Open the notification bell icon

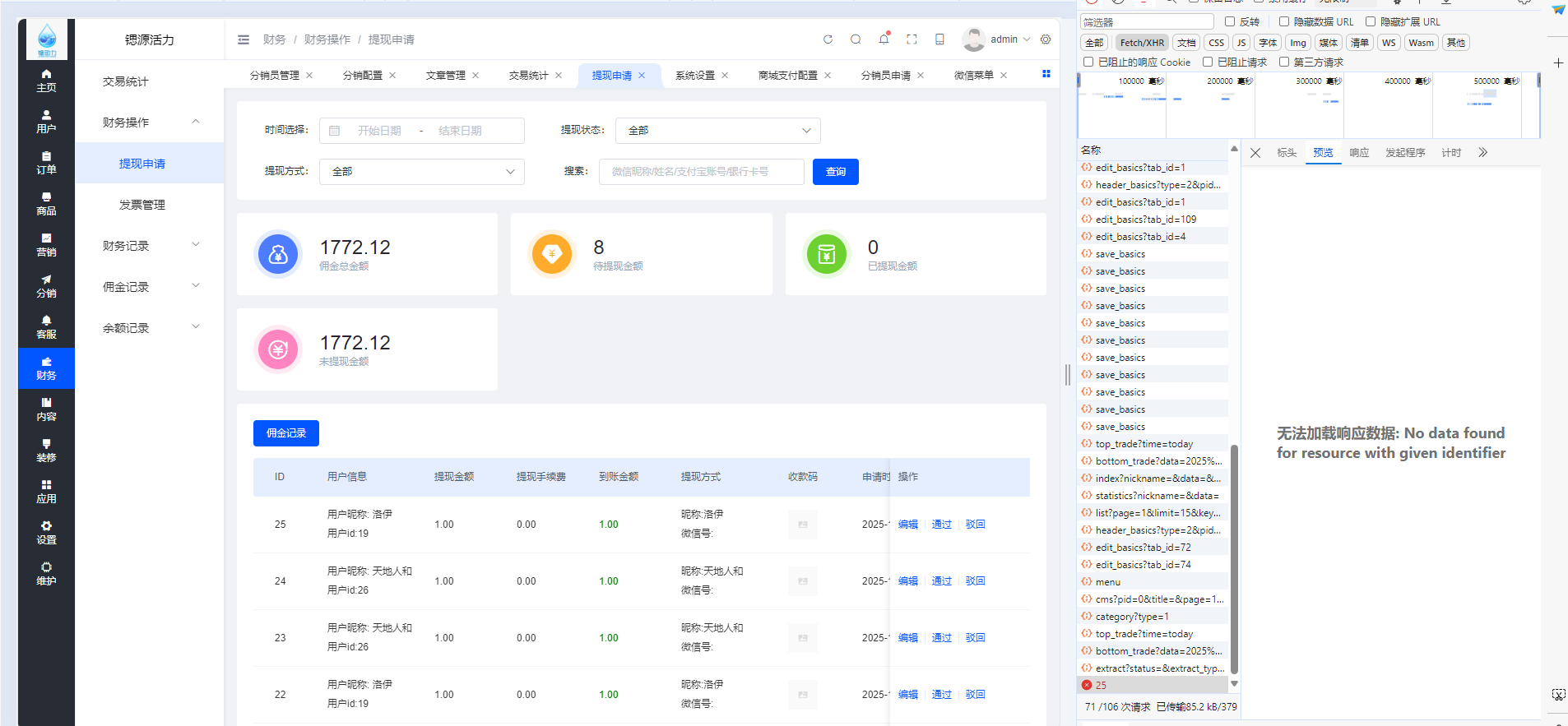(884, 39)
